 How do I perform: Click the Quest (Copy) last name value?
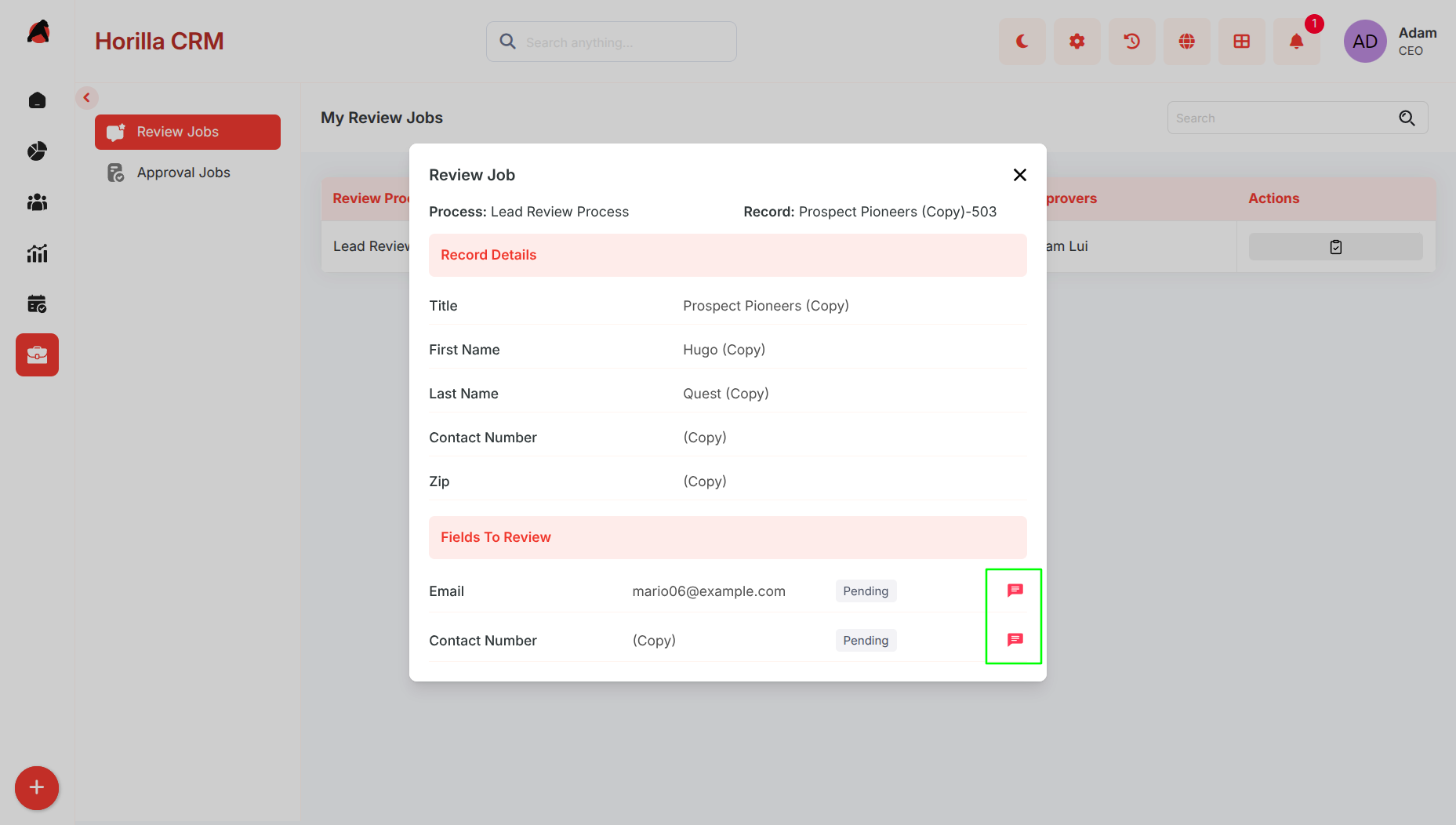point(726,394)
